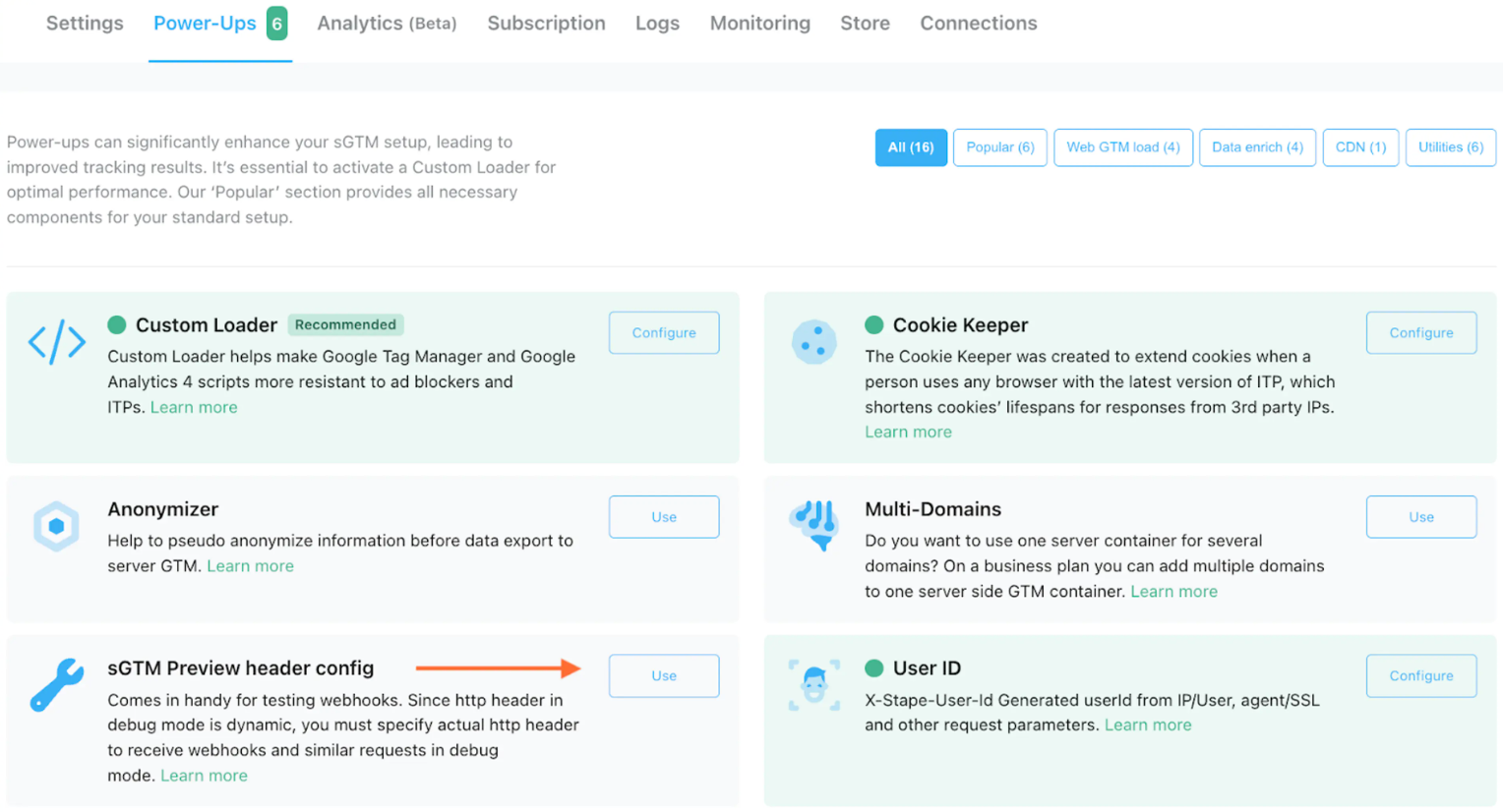Filter by Utilities (6)
The height and width of the screenshot is (812, 1503).
click(1451, 147)
